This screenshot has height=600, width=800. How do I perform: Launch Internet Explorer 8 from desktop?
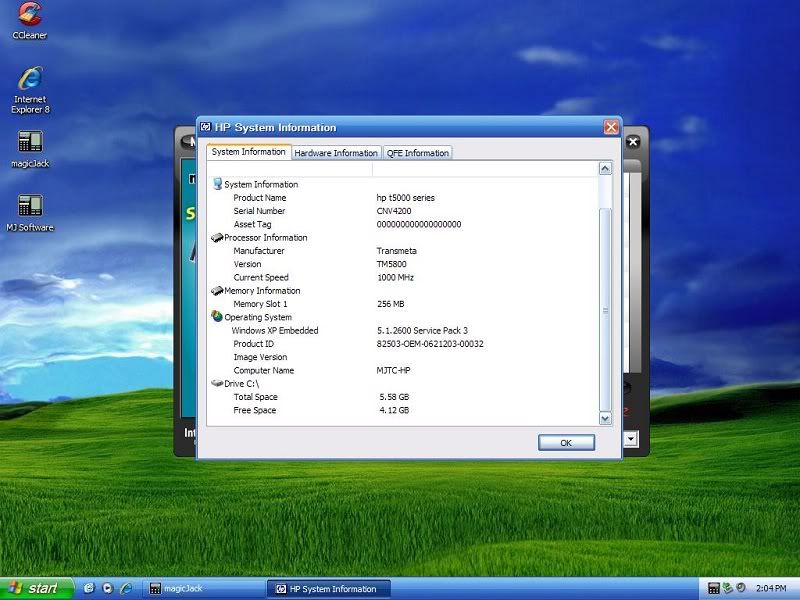tap(30, 79)
